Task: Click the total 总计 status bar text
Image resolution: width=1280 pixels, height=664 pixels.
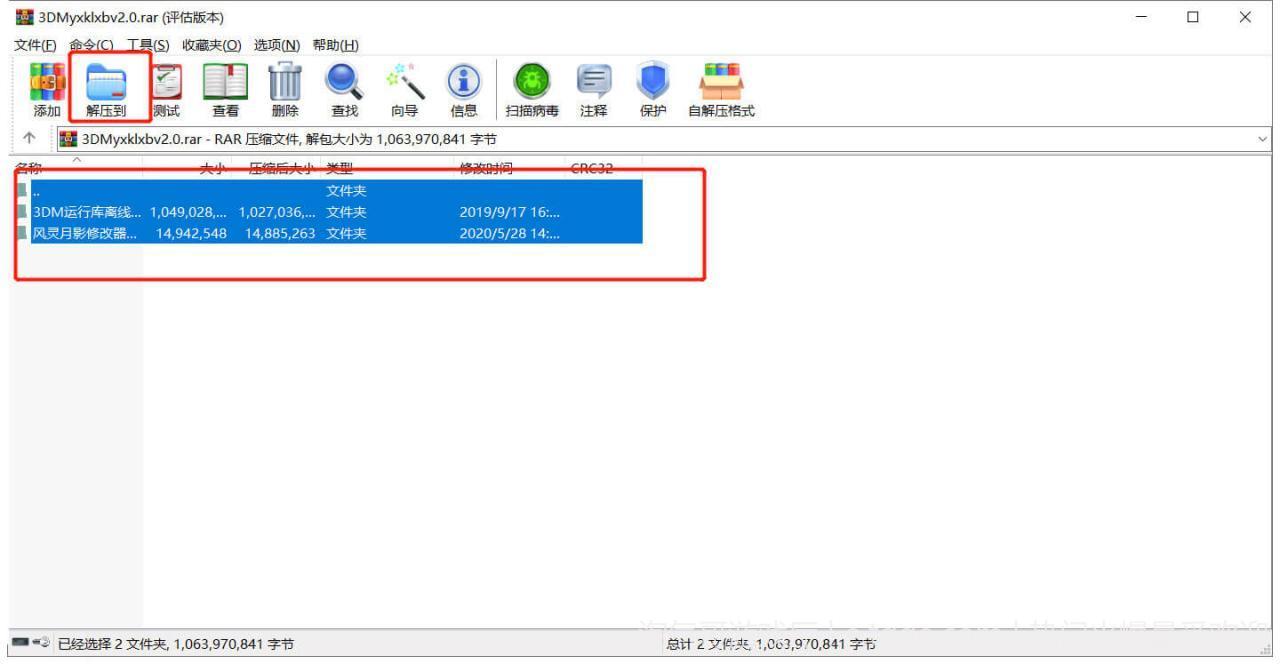Action: 771,645
